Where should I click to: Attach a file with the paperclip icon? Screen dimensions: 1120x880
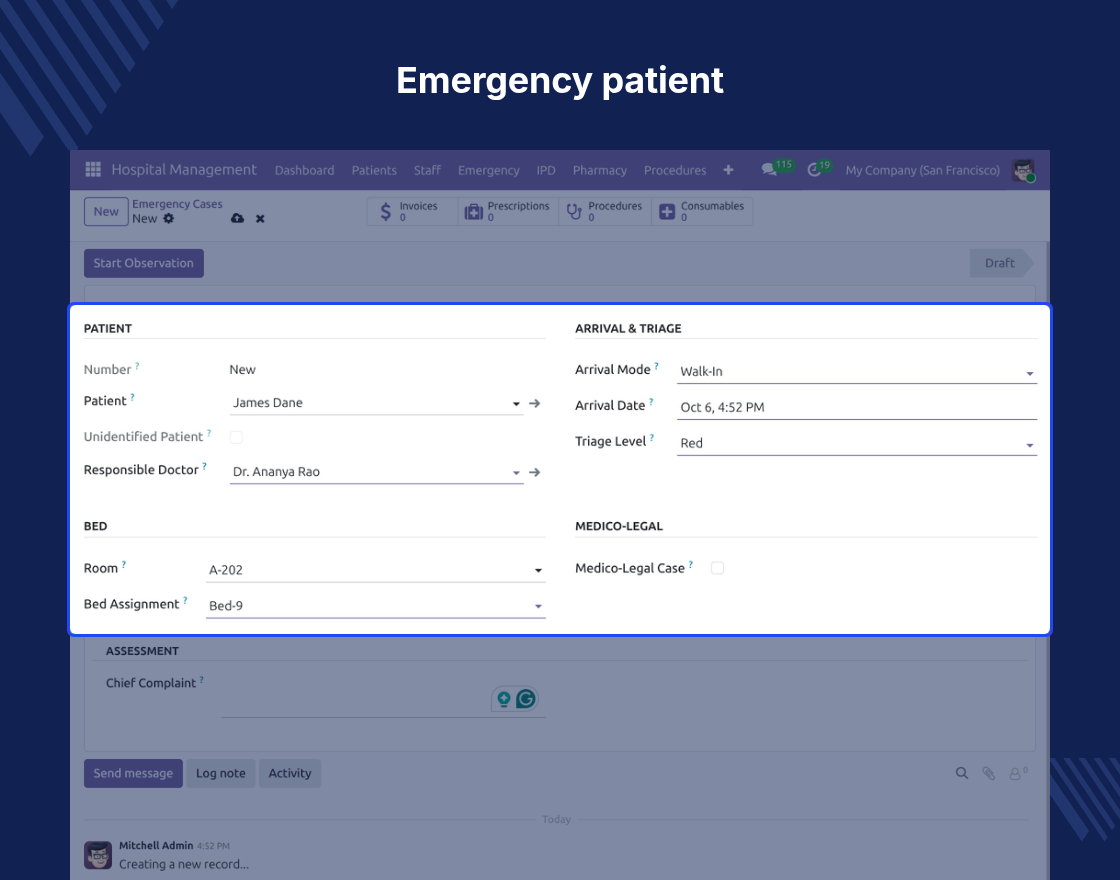pos(989,773)
